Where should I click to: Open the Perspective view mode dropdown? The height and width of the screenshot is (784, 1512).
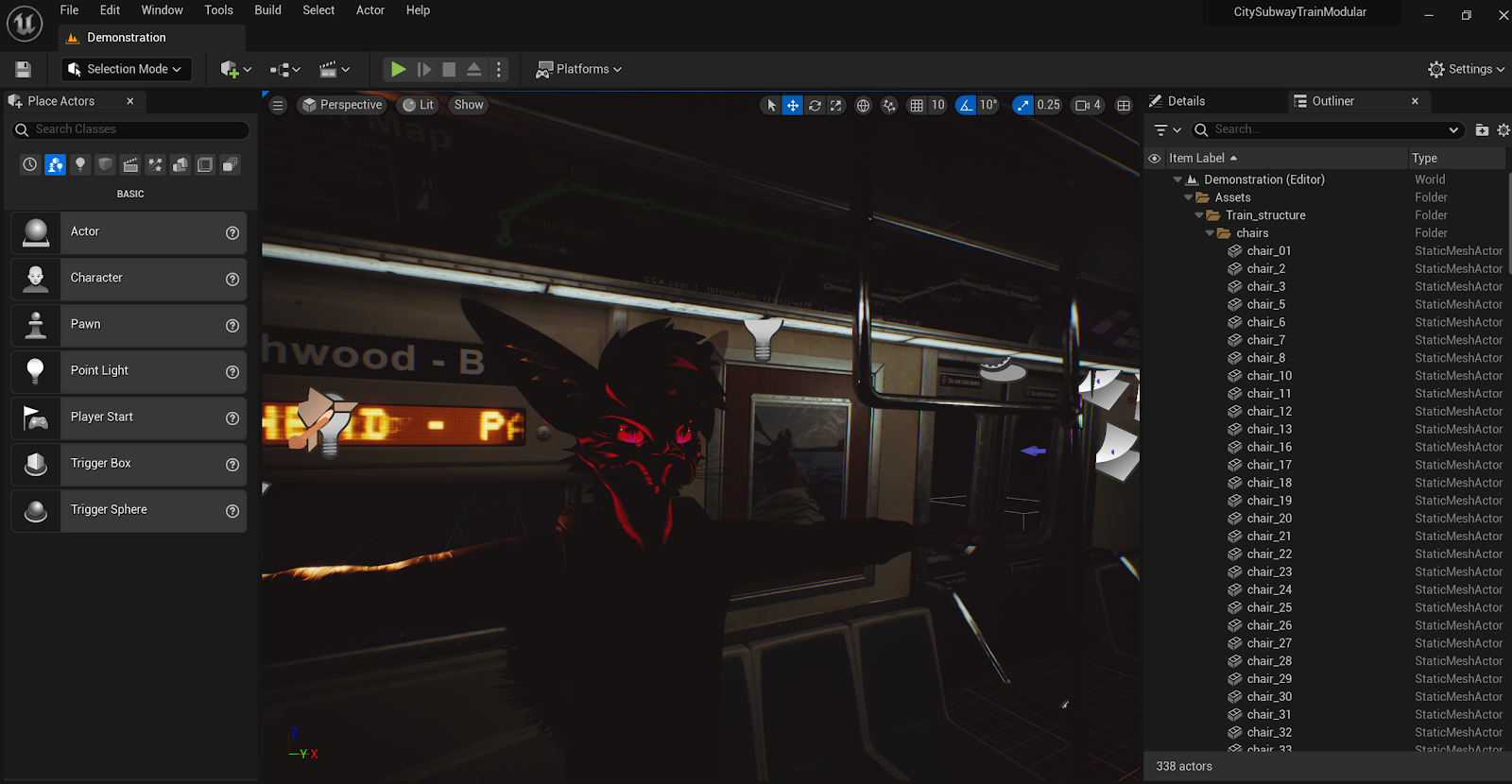[342, 105]
